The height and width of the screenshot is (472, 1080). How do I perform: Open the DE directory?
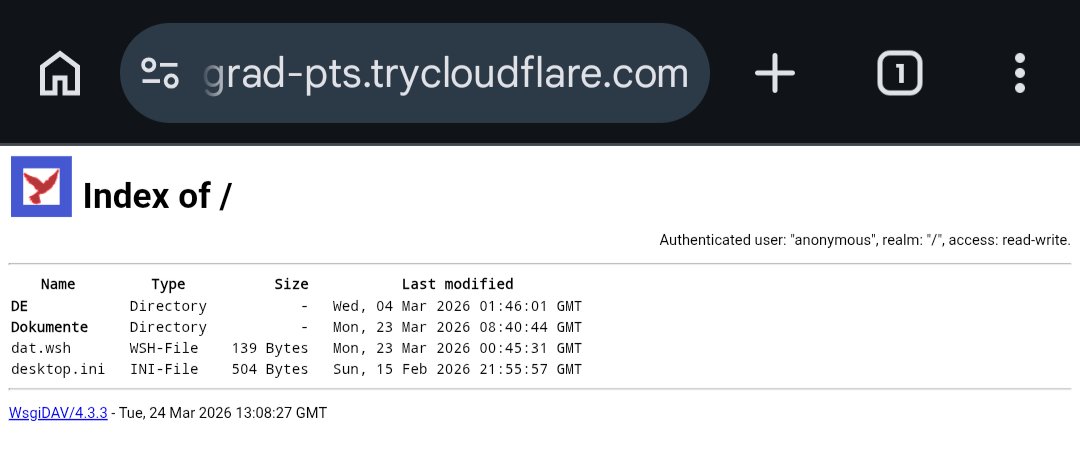point(20,306)
